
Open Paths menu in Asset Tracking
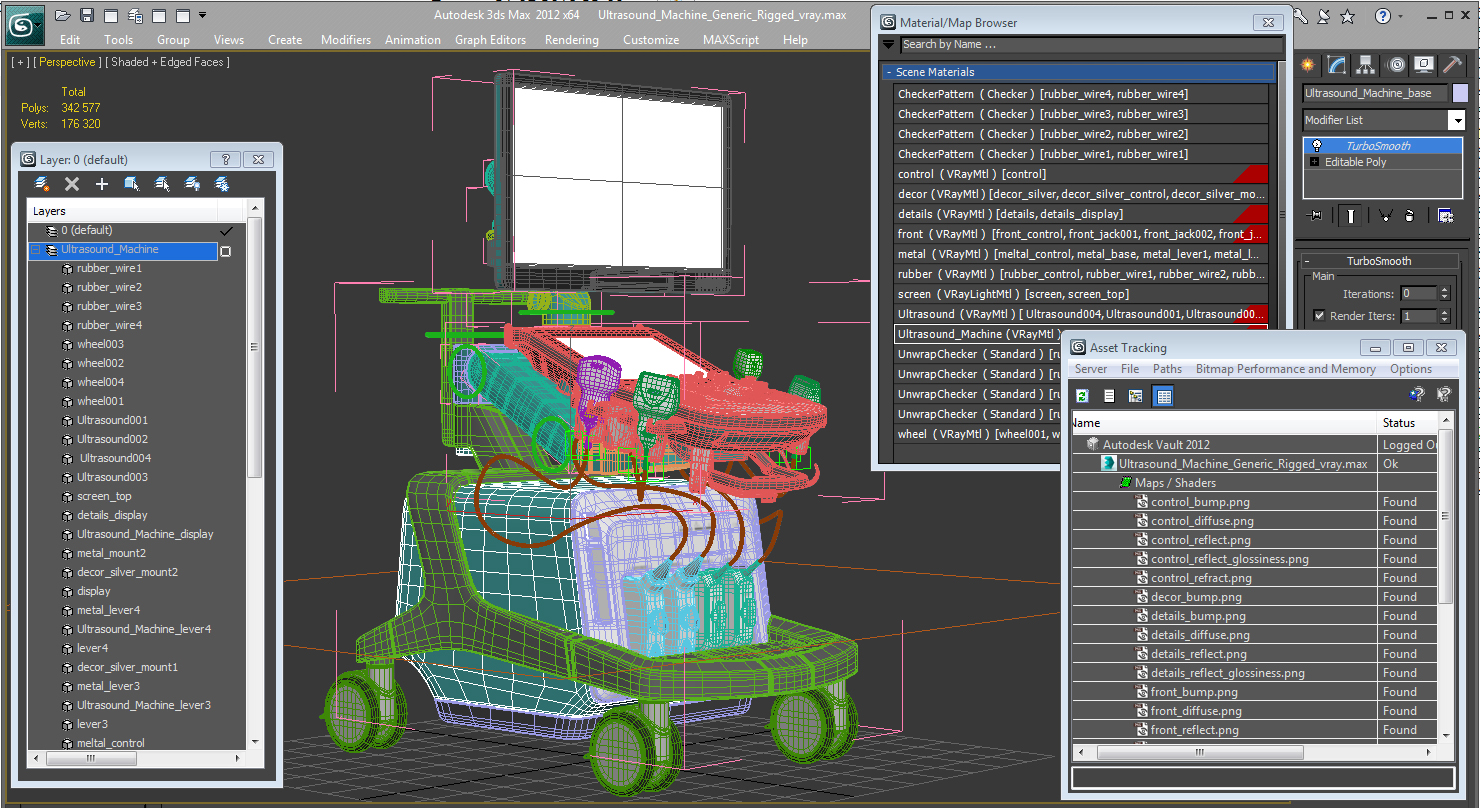1167,369
